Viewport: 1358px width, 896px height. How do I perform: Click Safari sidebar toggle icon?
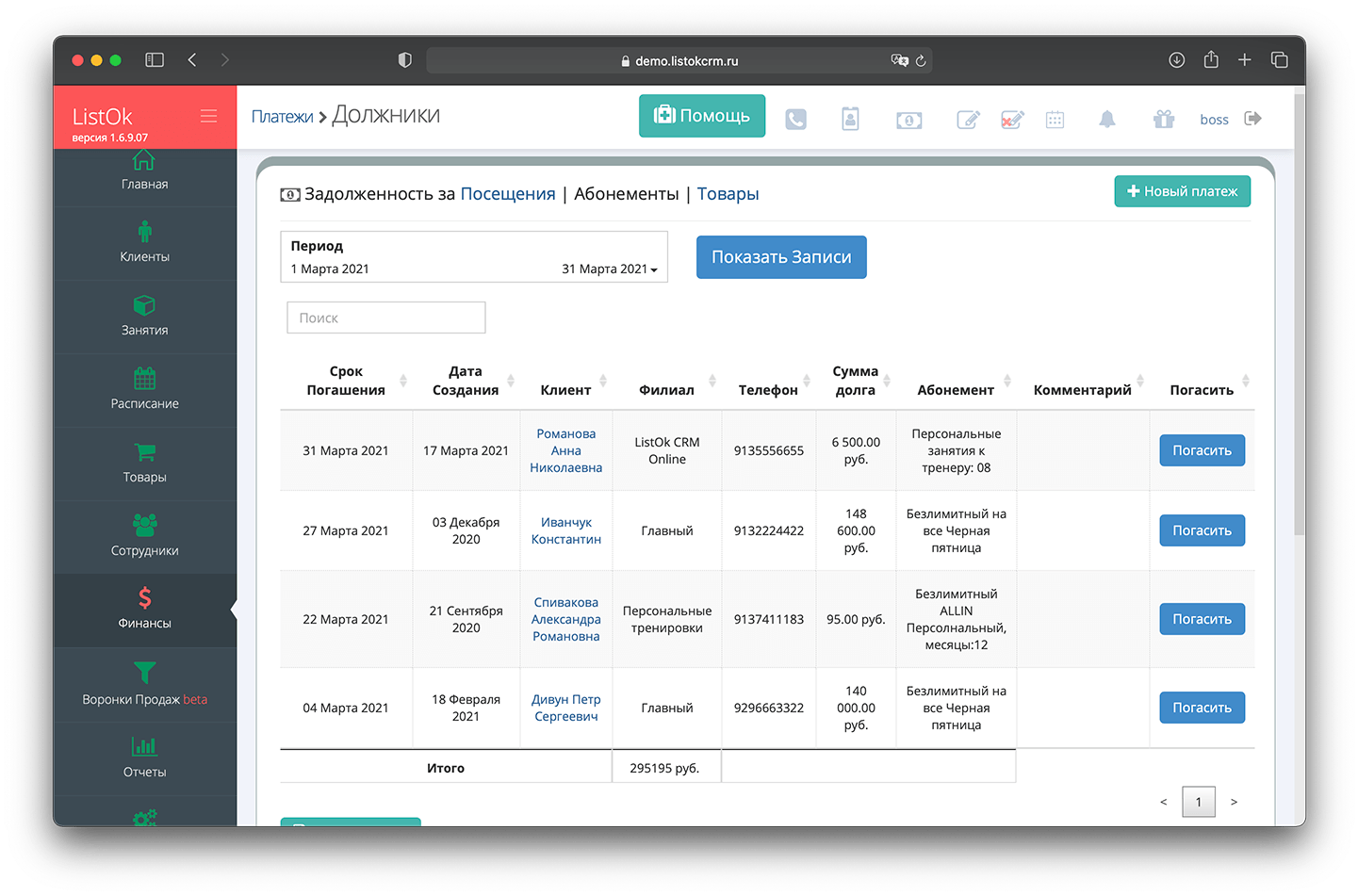tap(155, 60)
